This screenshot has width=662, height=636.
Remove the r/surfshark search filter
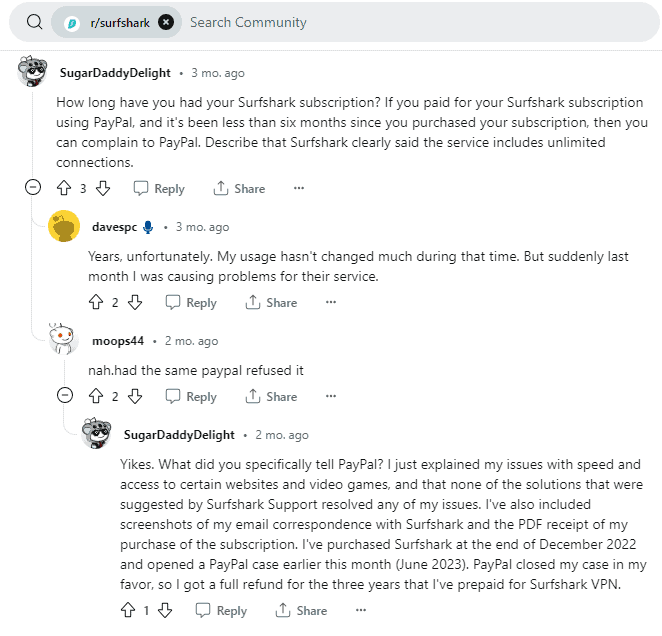pyautogui.click(x=166, y=22)
